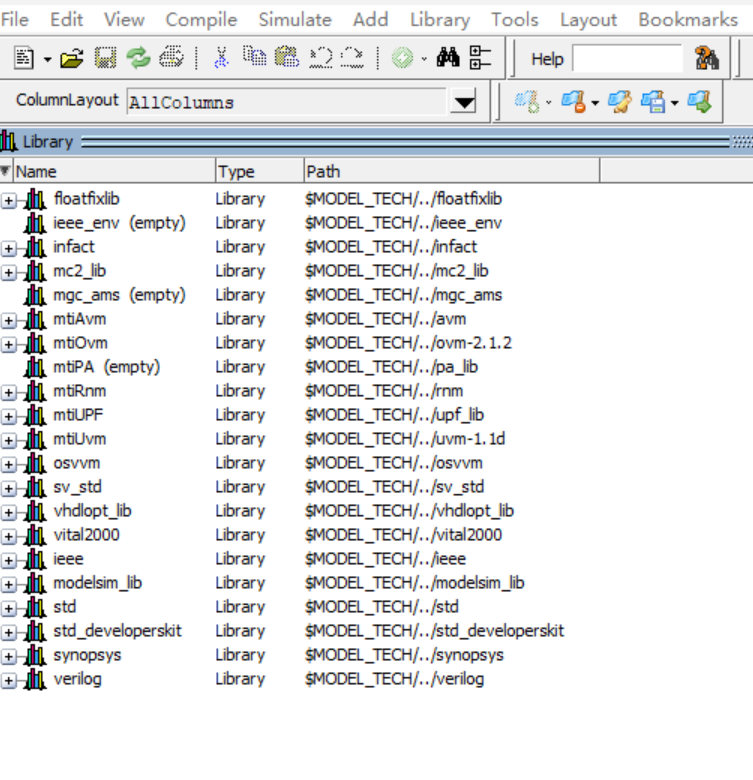Viewport: 753px width, 780px height.
Task: Click the synopsys library icon
Action: coord(35,656)
